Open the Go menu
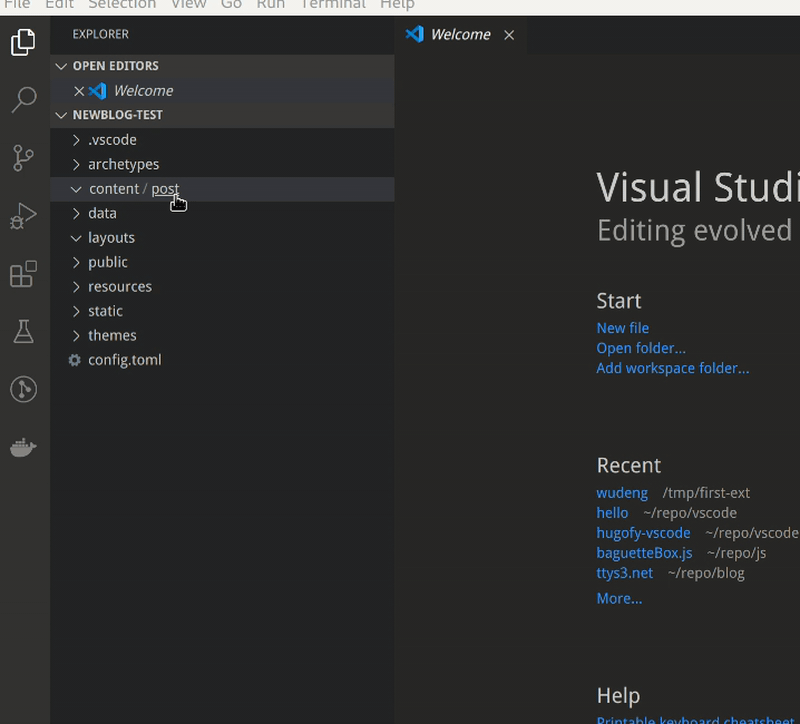800x724 pixels. click(x=231, y=5)
